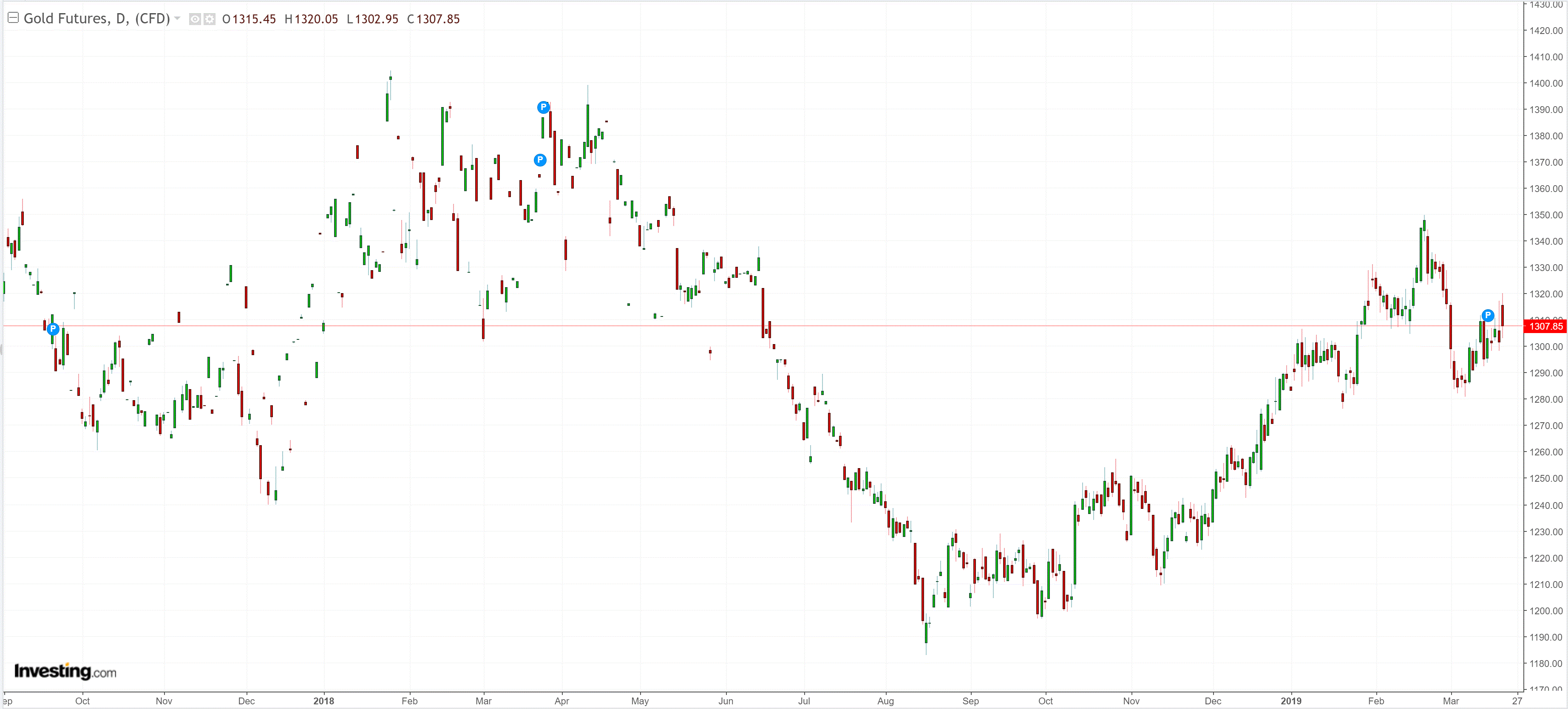The width and height of the screenshot is (1568, 709).
Task: Click the P marker near early October
Action: [x=54, y=329]
